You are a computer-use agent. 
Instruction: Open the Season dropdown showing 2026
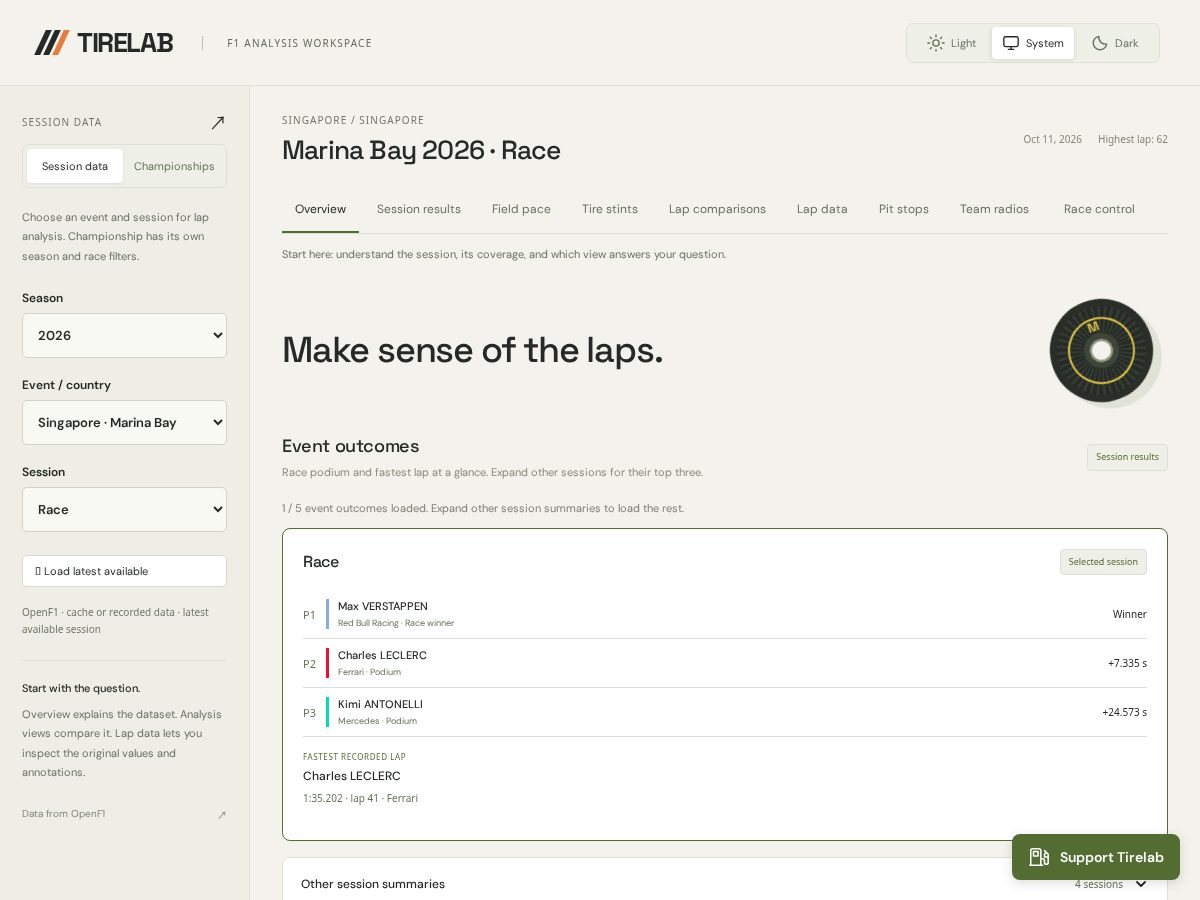pos(124,335)
